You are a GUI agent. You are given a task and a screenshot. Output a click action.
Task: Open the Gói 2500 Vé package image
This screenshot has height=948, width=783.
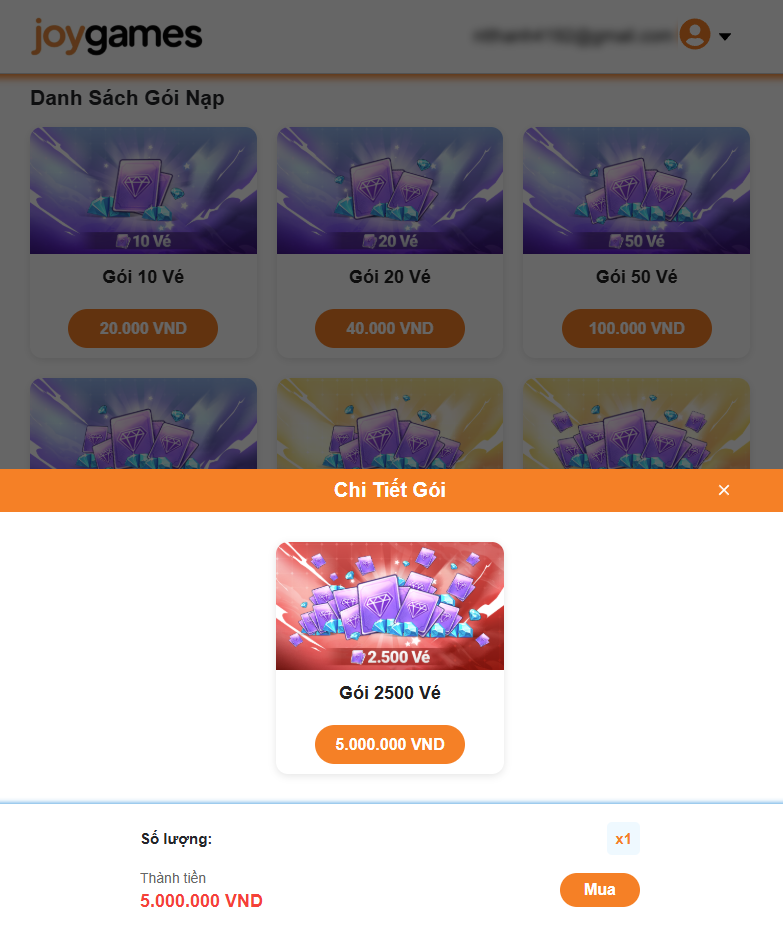[390, 606]
